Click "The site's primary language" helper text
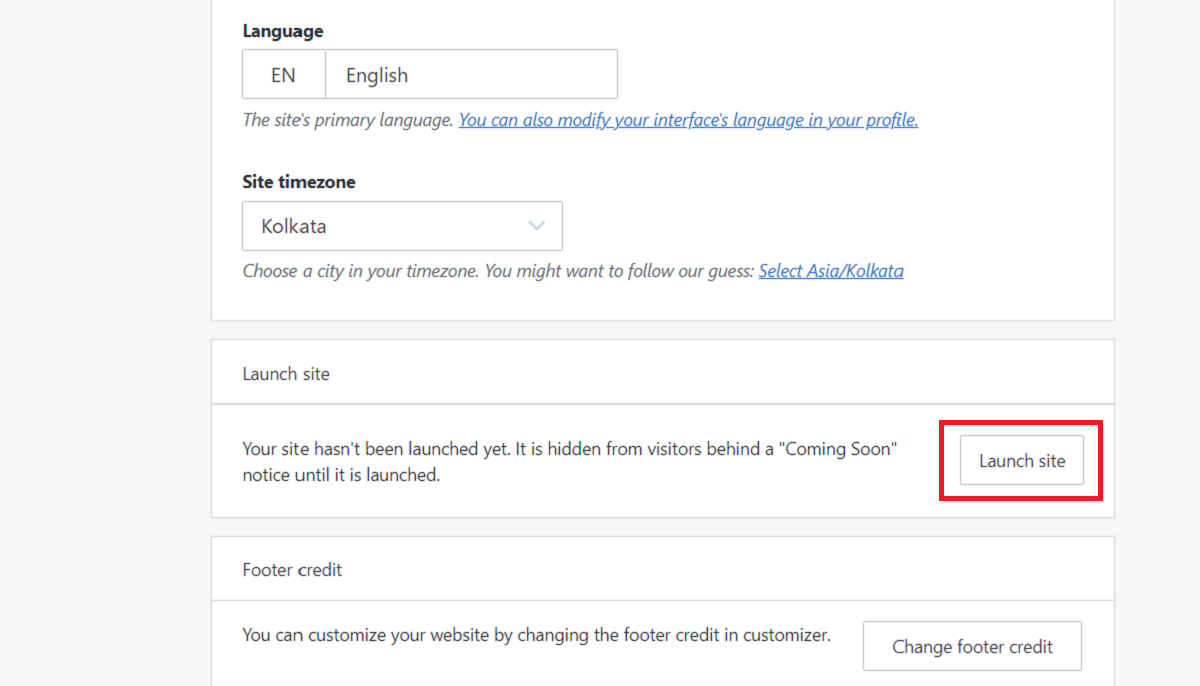 [348, 120]
